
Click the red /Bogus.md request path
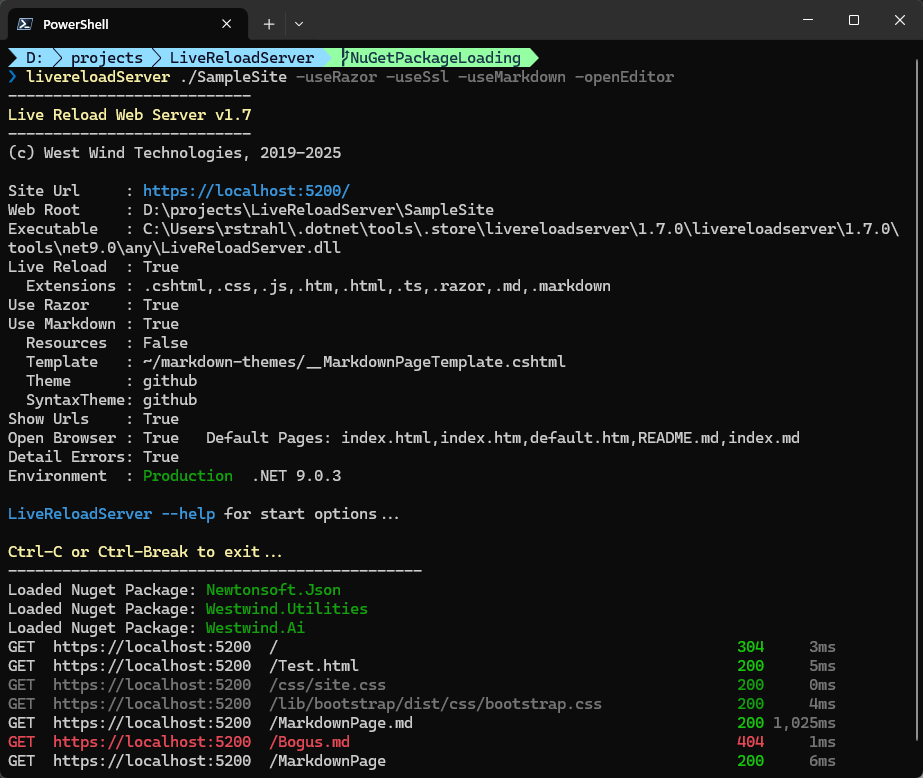click(x=310, y=742)
